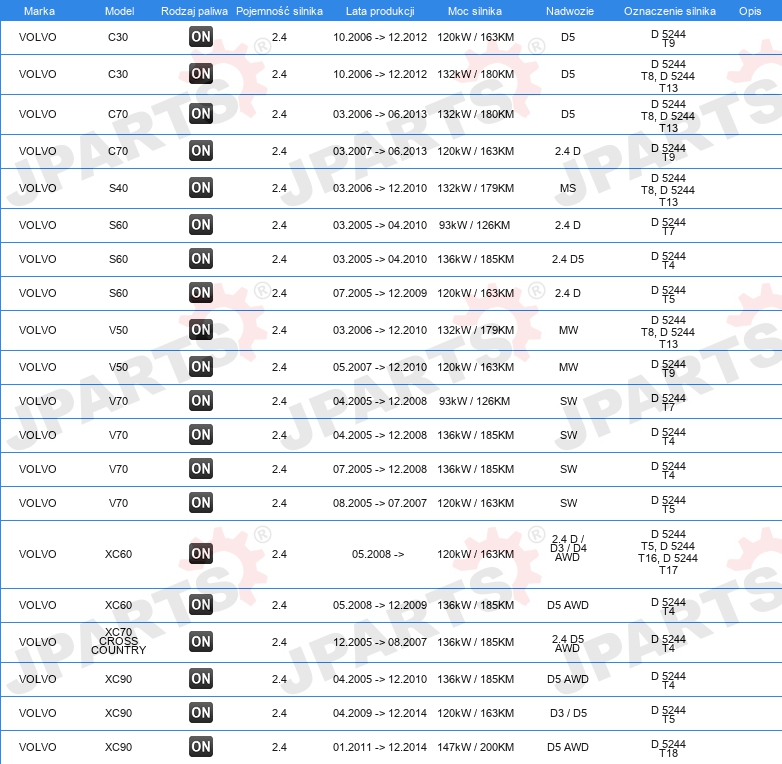Viewport: 782px width, 764px height.
Task: Select the ON icon in S60 2.4 D5 row
Action: 201,258
